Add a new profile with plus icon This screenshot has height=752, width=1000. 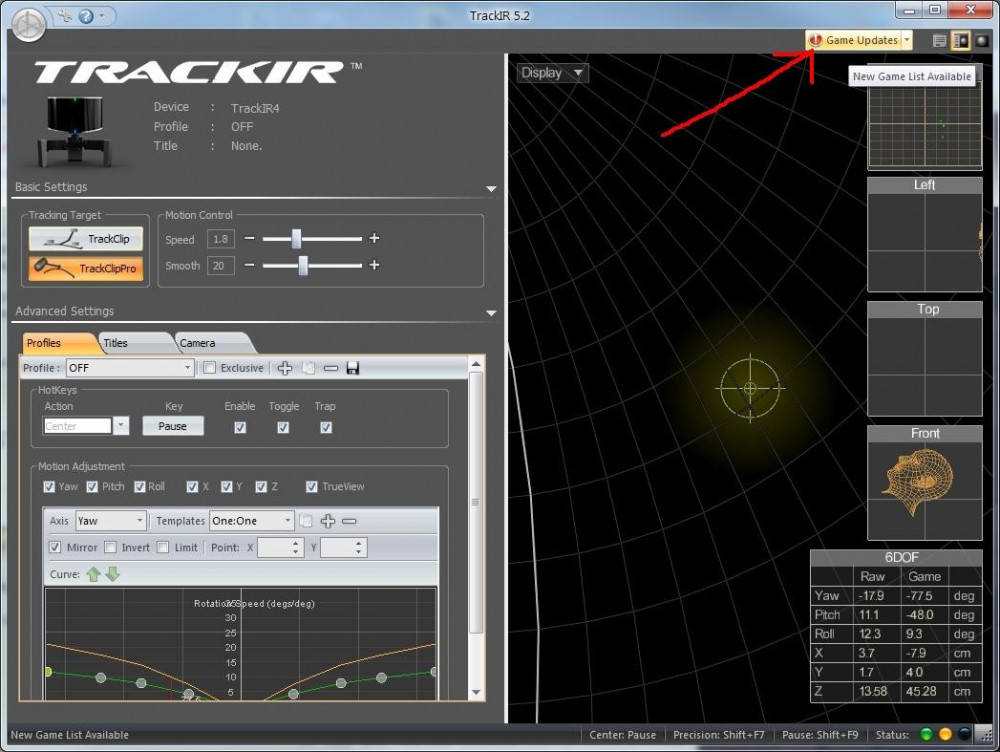click(285, 368)
